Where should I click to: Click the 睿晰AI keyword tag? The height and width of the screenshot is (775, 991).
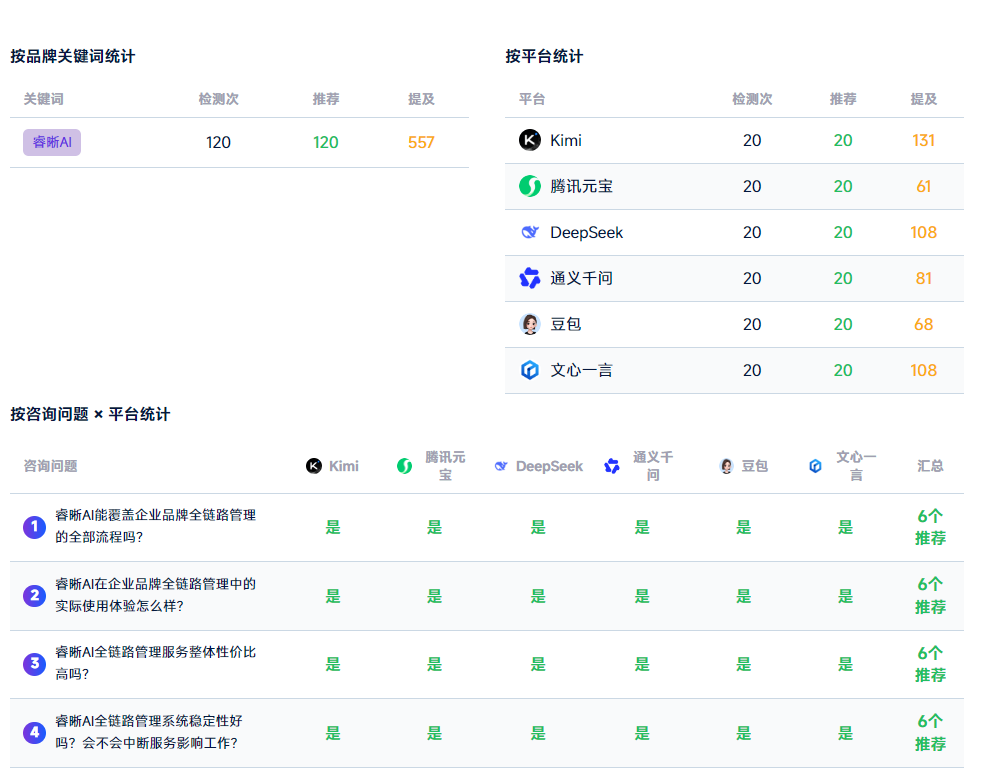52,142
